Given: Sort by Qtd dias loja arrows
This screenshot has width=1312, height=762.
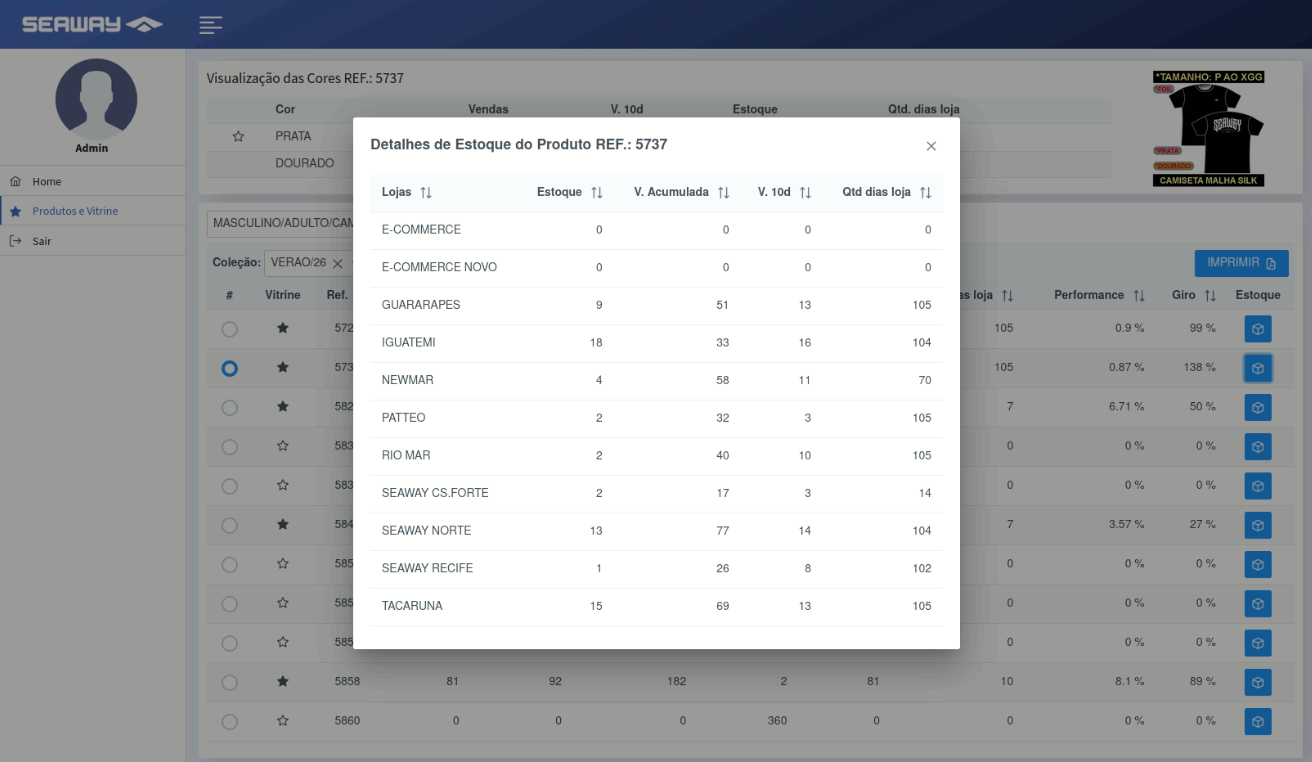Looking at the screenshot, I should point(925,192).
